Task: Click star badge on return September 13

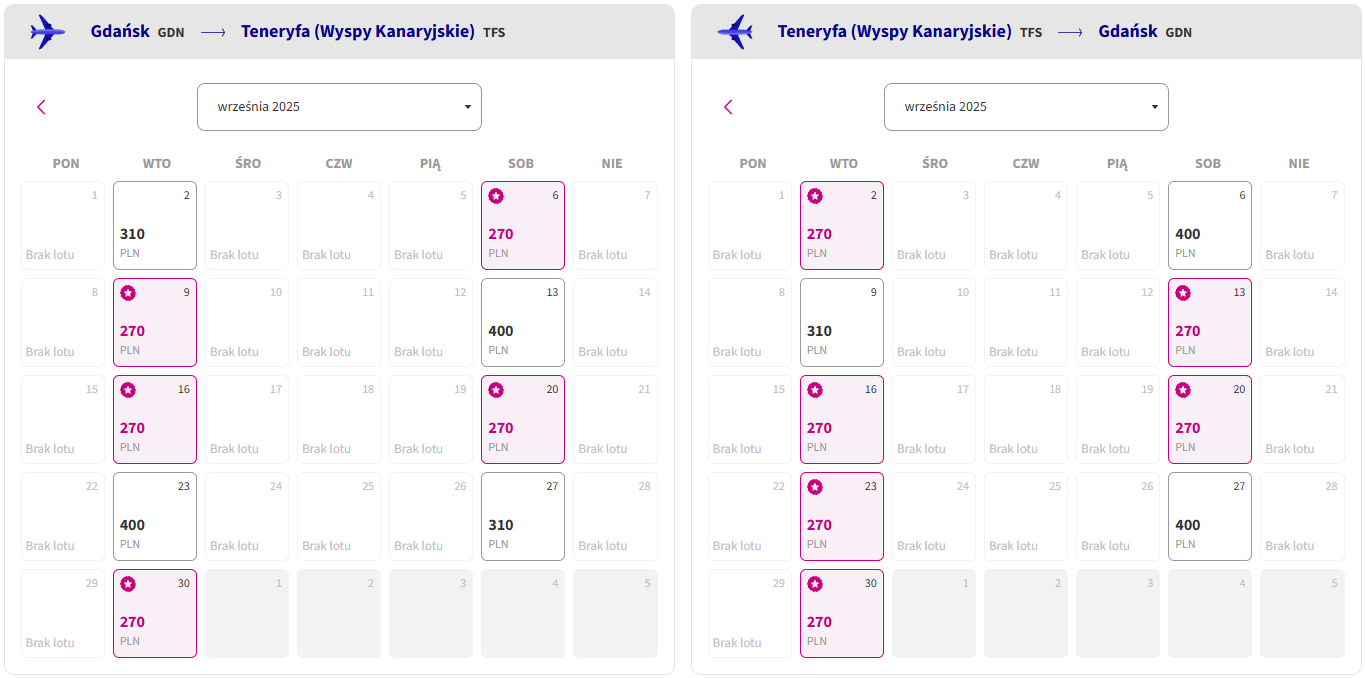Action: [1183, 293]
